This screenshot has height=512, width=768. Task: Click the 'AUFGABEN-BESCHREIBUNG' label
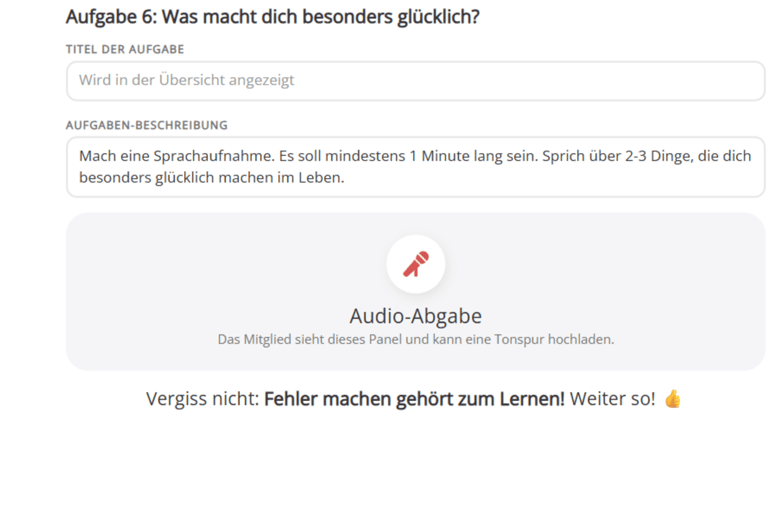pyautogui.click(x=146, y=125)
